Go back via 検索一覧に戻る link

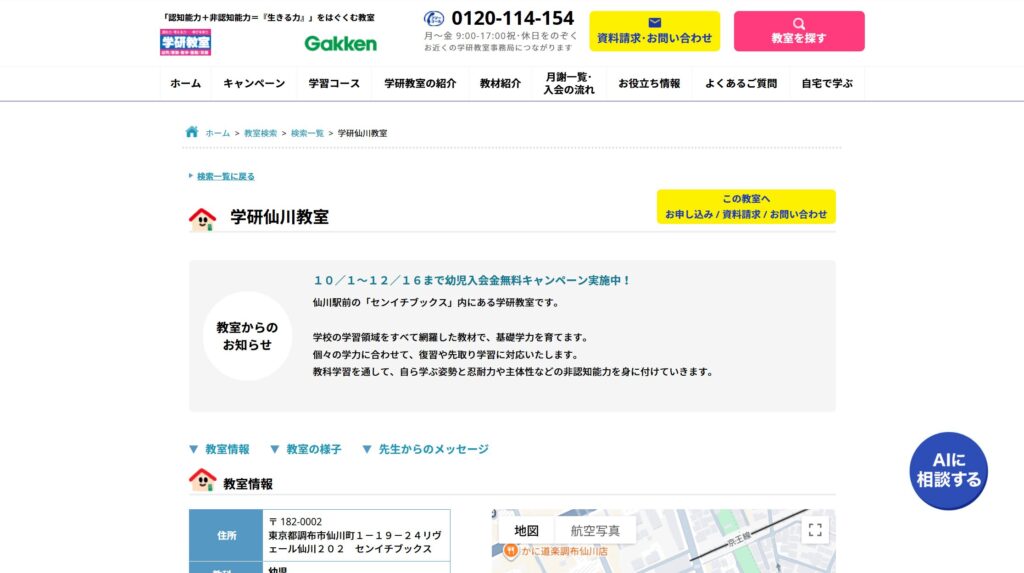click(x=225, y=176)
